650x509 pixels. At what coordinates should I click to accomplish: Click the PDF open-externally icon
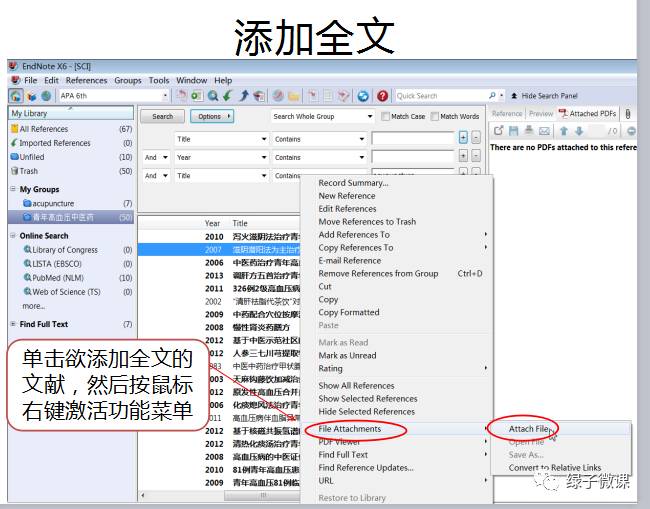coord(498,131)
